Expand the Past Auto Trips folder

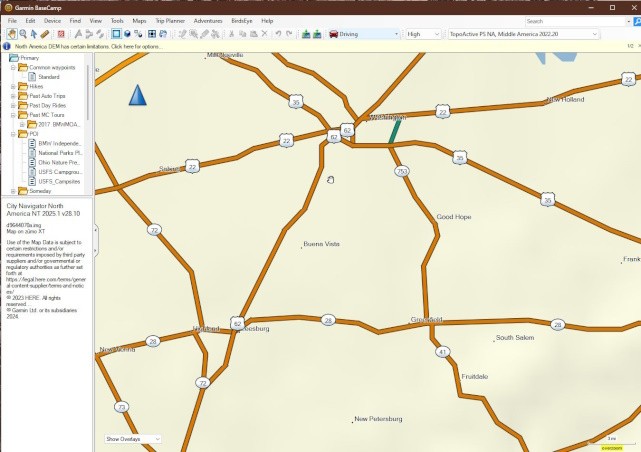click(x=13, y=96)
